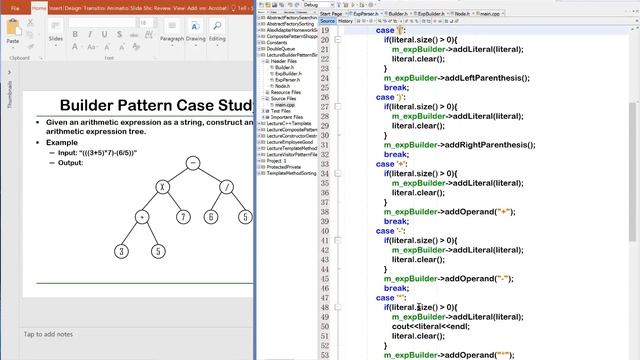Open the File tab in PowerPoint
Image resolution: width=640 pixels, height=360 pixels.
tap(15, 8)
